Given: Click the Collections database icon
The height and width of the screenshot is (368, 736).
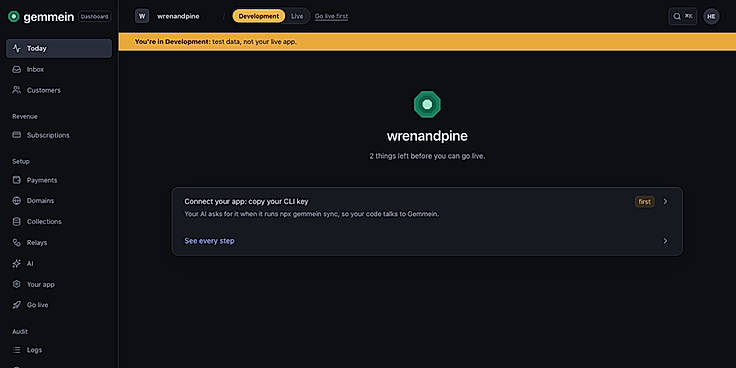Looking at the screenshot, I should 17,222.
